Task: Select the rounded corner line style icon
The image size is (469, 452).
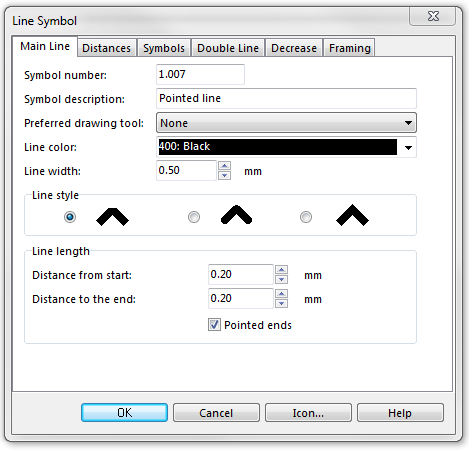Action: 236,215
